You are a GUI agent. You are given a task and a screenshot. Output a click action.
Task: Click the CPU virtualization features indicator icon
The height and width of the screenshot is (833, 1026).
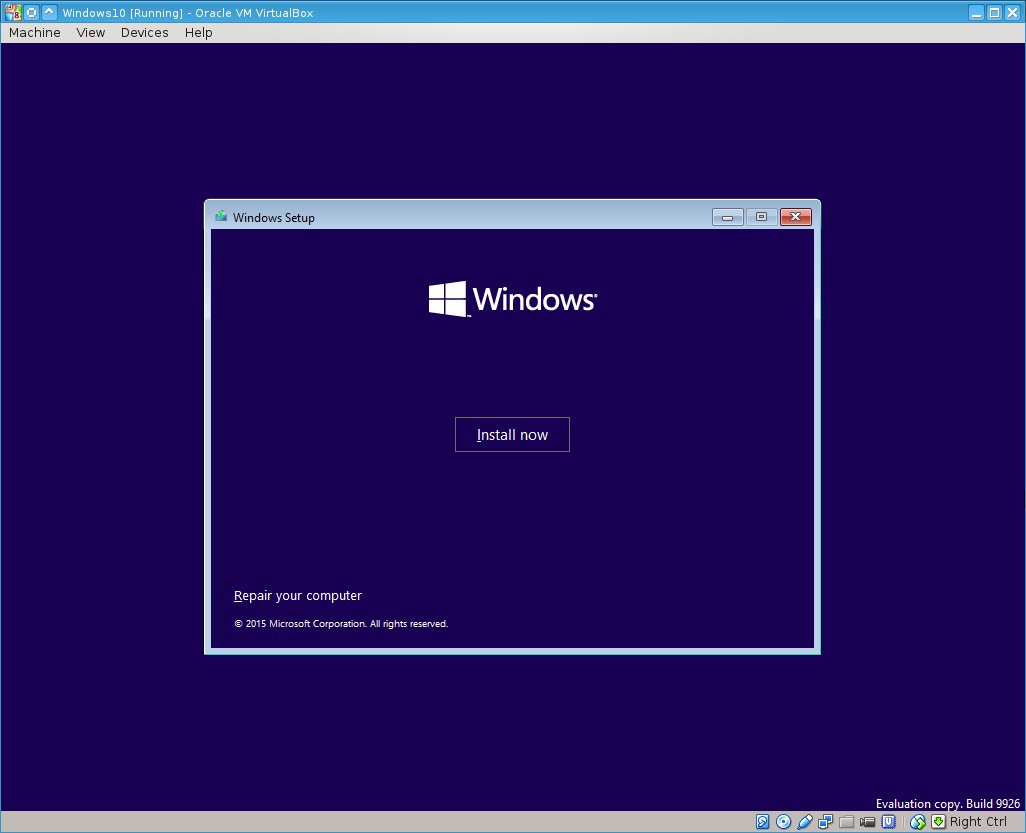click(889, 822)
